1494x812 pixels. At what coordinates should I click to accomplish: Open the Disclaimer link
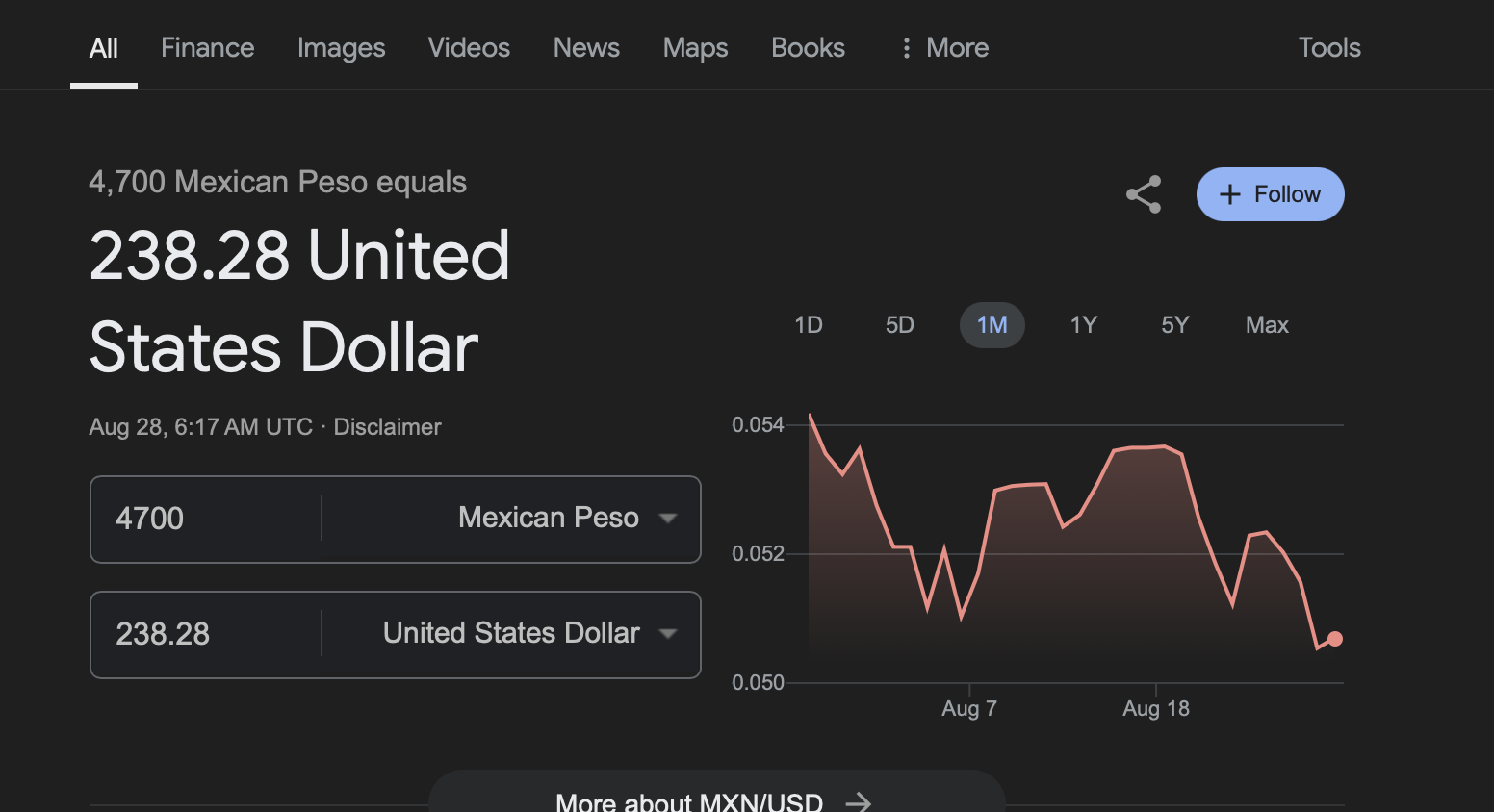(387, 427)
